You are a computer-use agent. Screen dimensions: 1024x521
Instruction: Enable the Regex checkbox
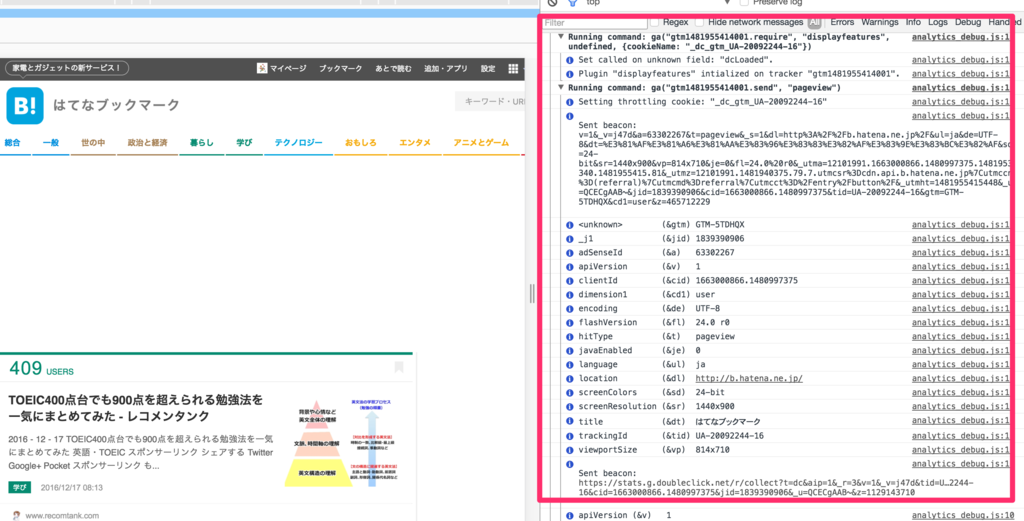[655, 22]
